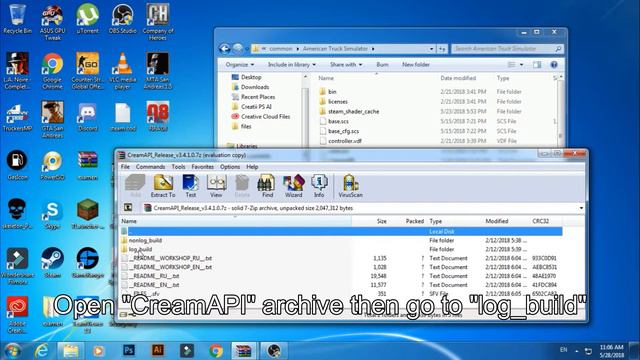Click the up-one-level icon left of archive path
Screen dimensions: 640x360
128,208
